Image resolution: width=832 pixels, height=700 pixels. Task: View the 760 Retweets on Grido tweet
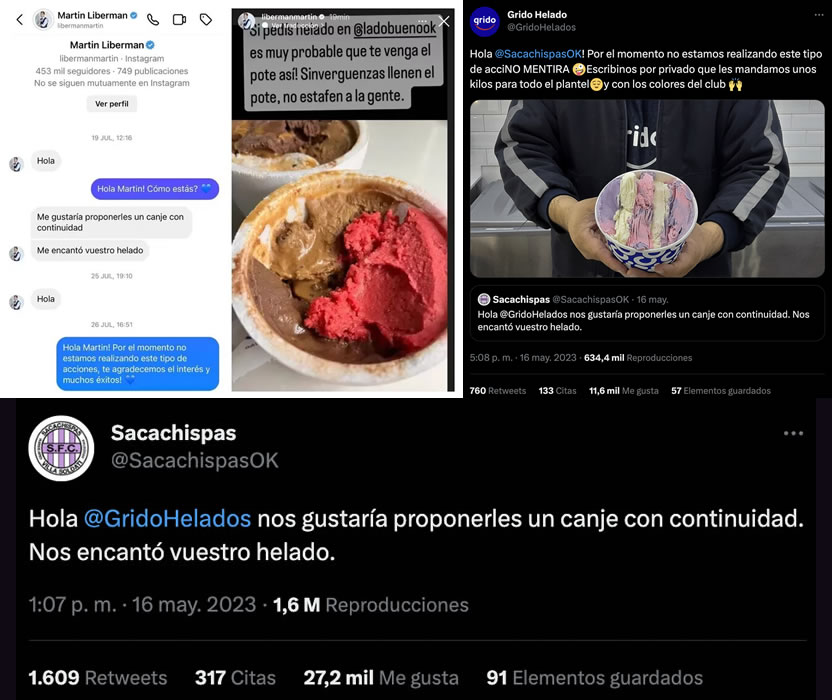(x=497, y=391)
